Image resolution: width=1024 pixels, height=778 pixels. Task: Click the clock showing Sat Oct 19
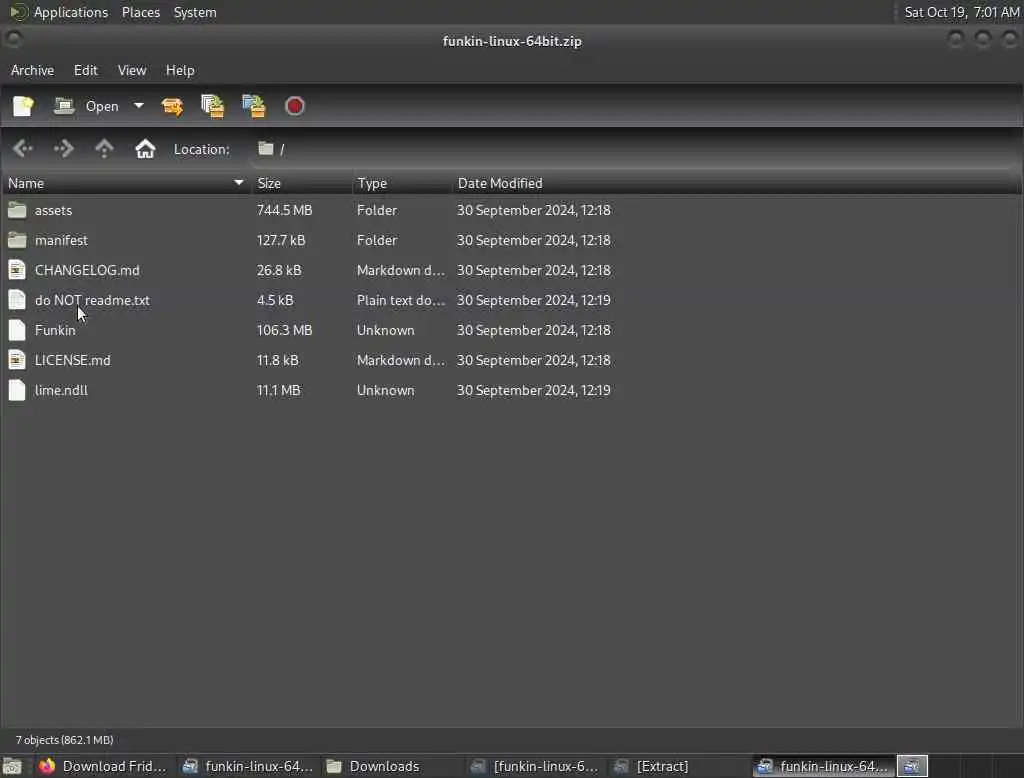pos(961,12)
